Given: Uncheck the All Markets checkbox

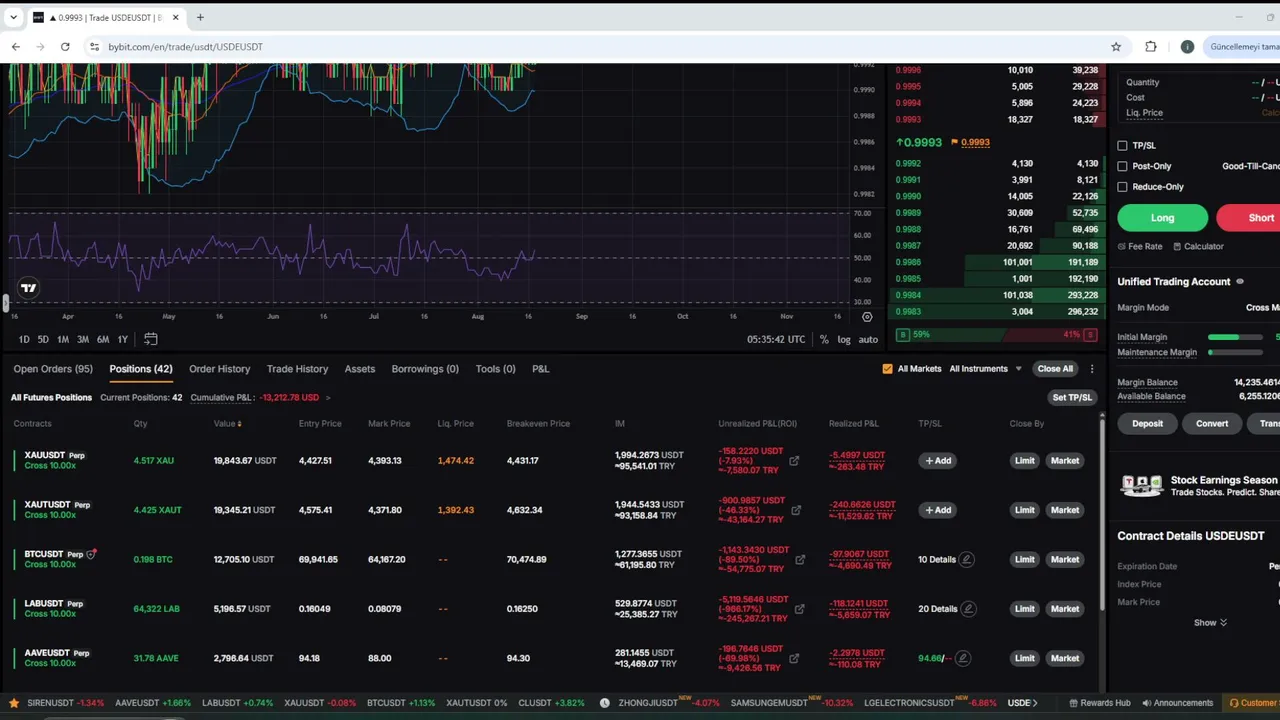Looking at the screenshot, I should tap(887, 369).
